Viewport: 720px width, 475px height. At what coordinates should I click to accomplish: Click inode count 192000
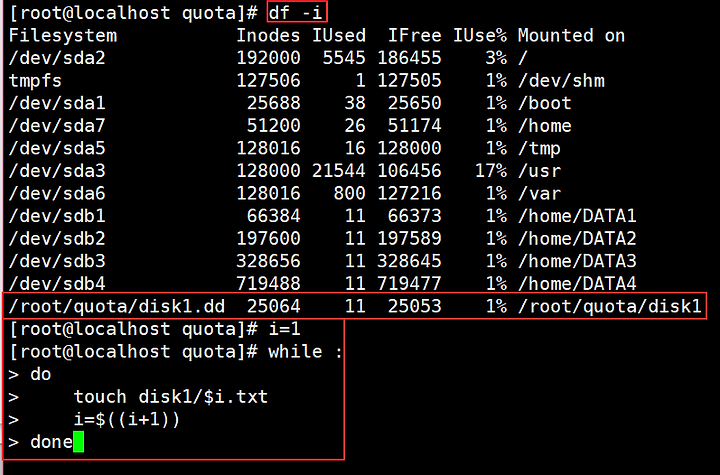point(268,58)
